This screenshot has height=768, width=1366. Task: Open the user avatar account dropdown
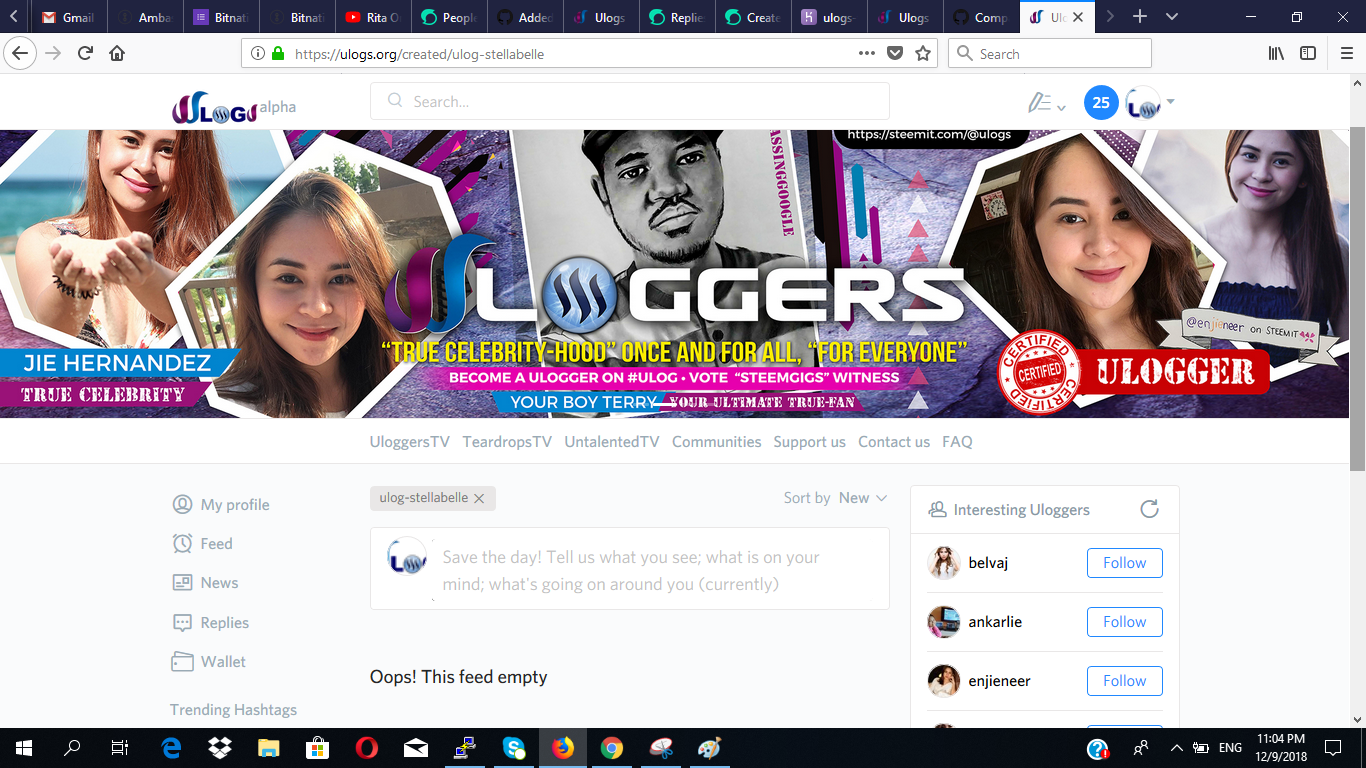tap(1150, 102)
